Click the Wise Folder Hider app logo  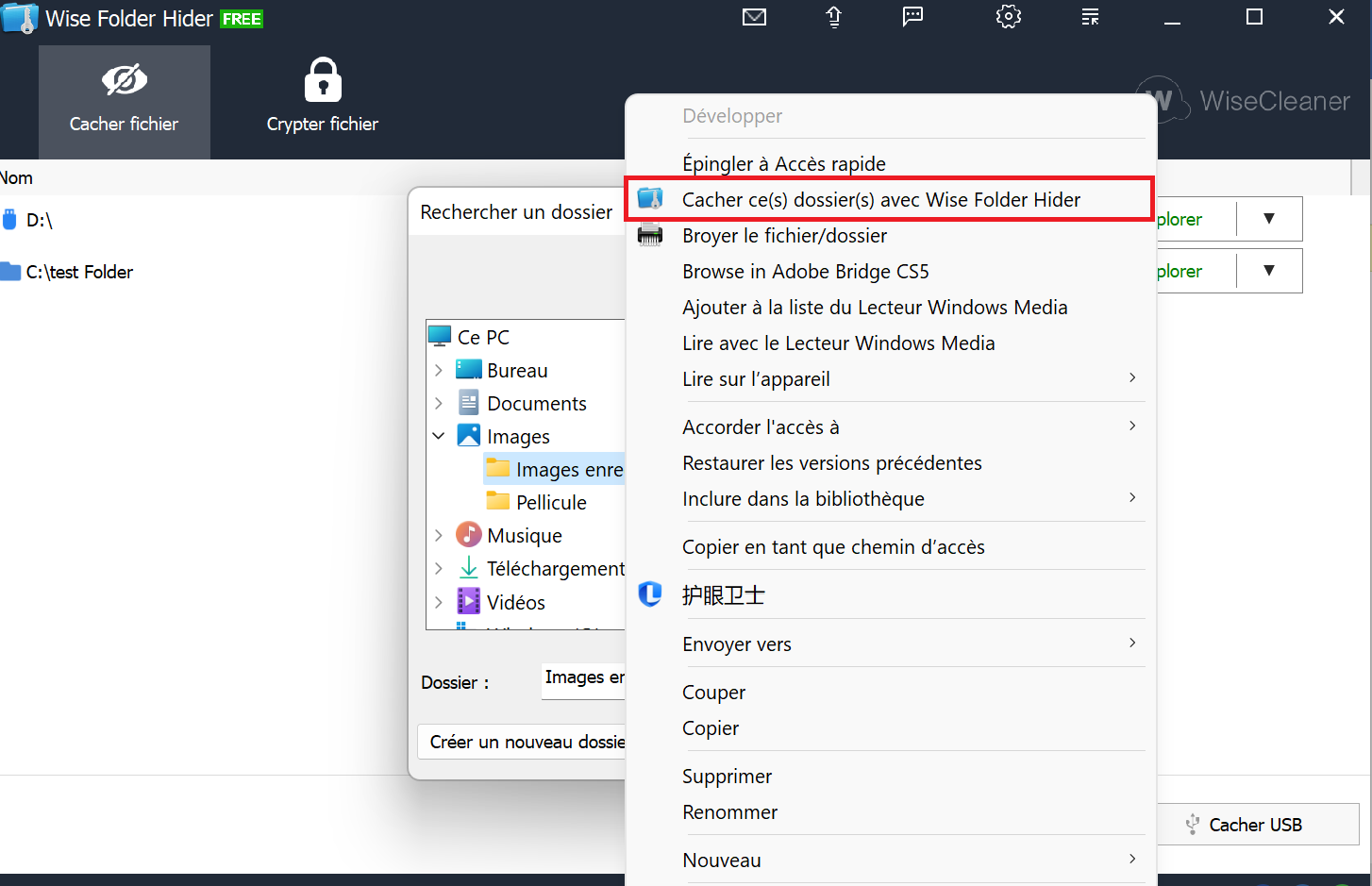(x=20, y=18)
